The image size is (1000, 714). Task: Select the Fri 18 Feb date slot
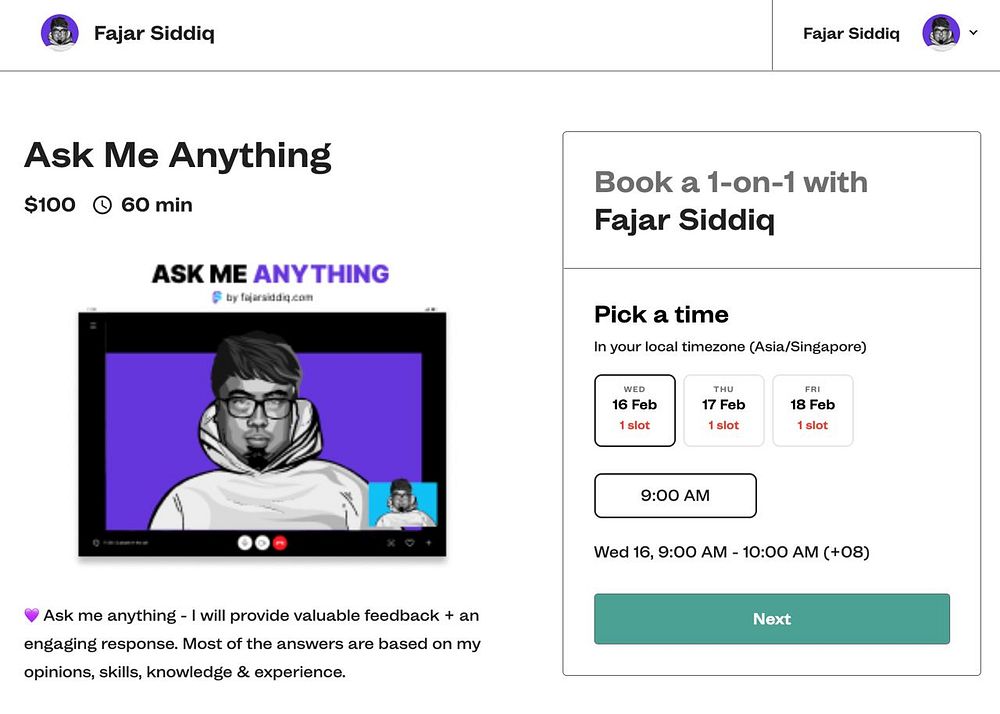(812, 411)
